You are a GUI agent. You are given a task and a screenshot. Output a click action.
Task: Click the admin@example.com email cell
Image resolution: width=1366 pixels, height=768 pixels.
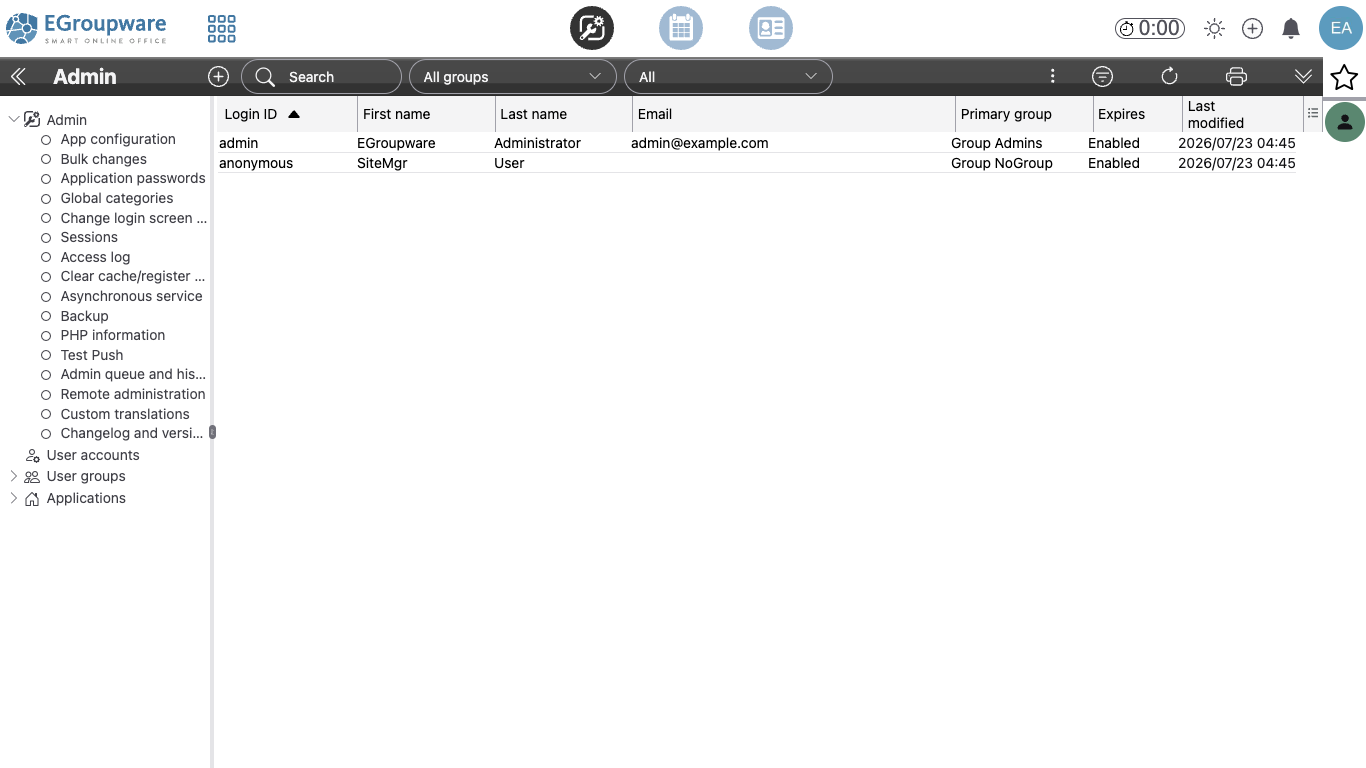coord(700,143)
